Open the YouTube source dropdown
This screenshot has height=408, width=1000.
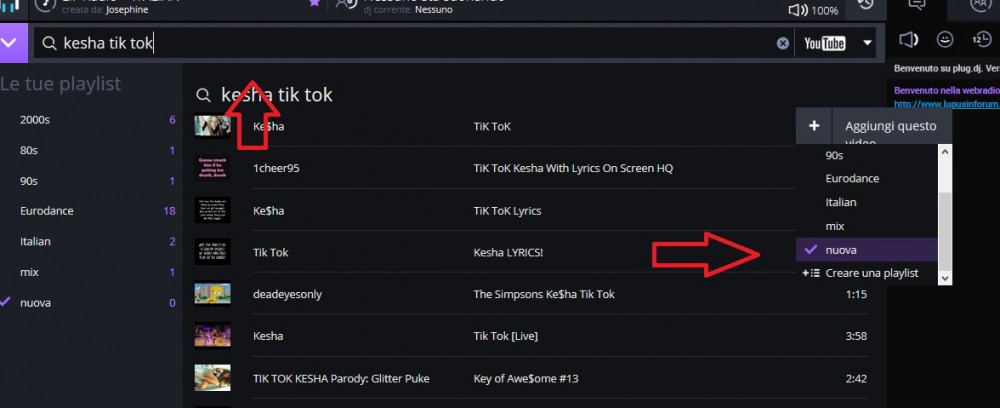867,43
